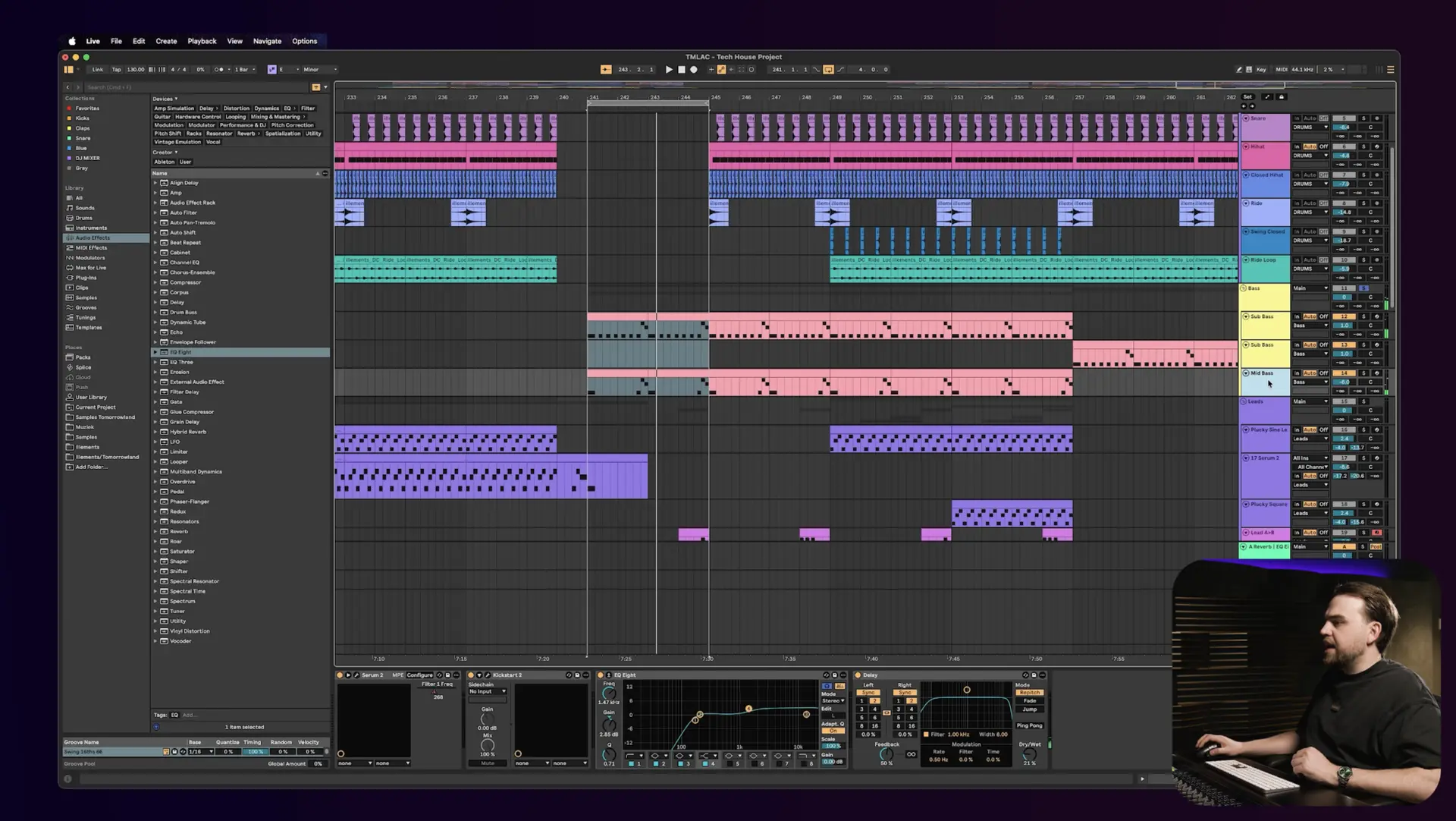Open the 1 Bar quantization dropdown
1456x821 pixels.
click(x=244, y=70)
